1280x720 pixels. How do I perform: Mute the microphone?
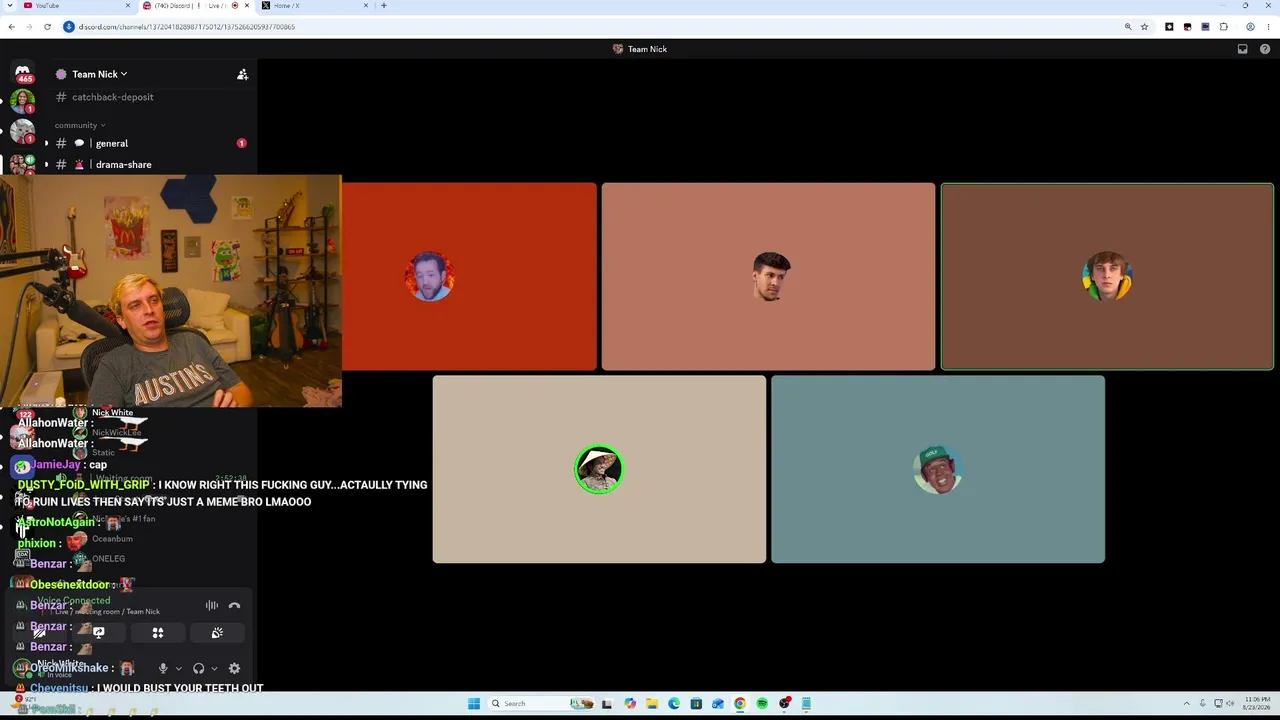click(163, 668)
